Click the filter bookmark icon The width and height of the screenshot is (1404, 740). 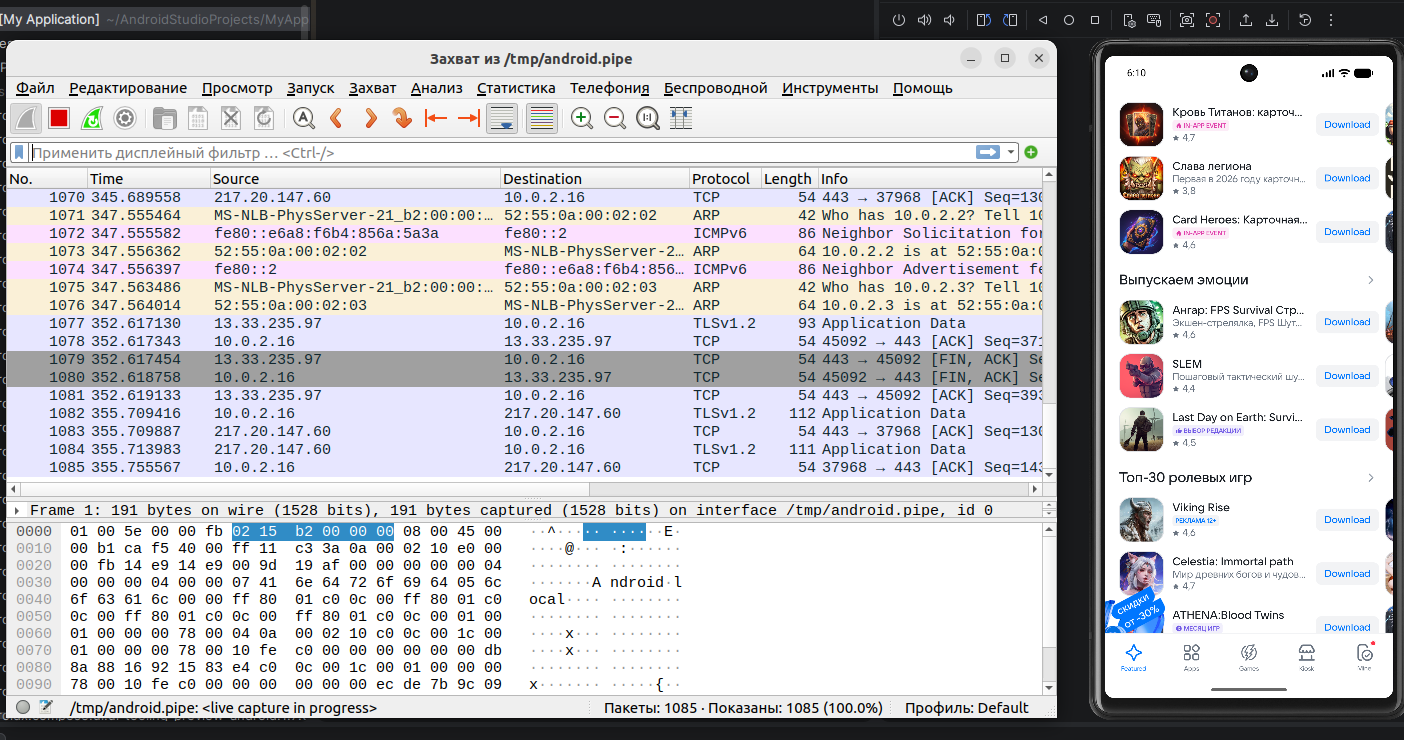[19, 153]
